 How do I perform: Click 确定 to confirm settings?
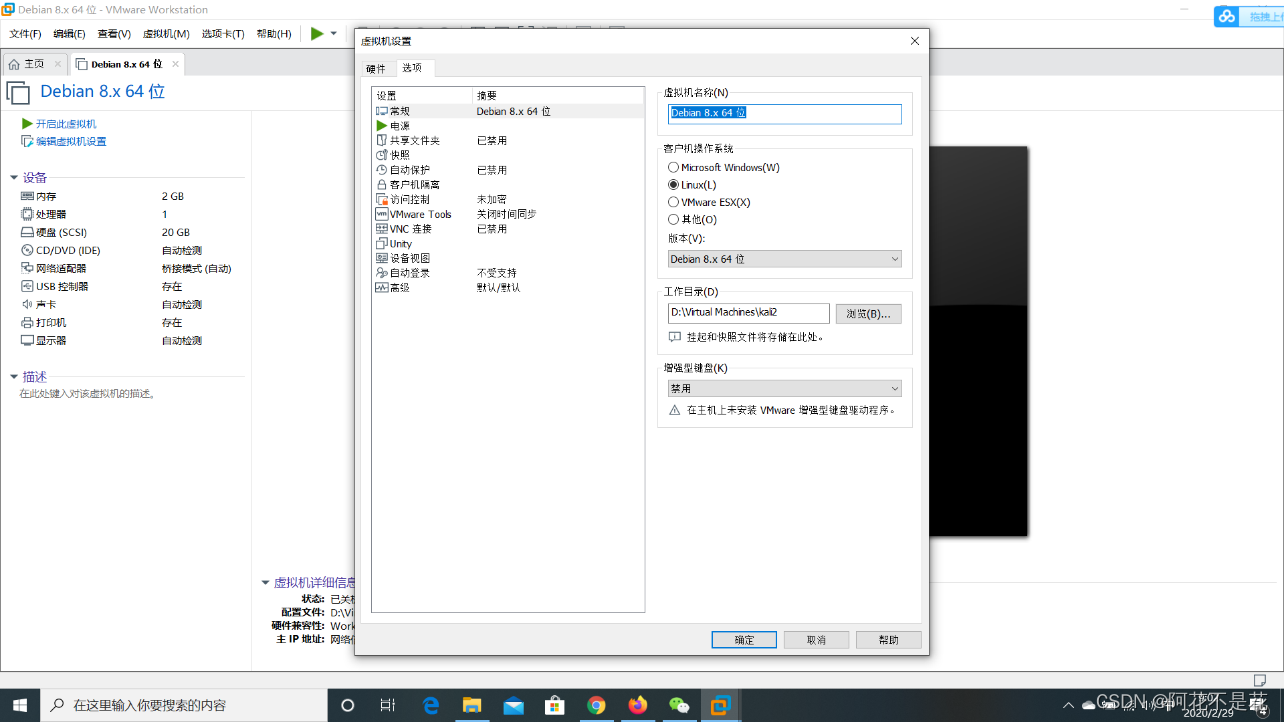pyautogui.click(x=744, y=640)
